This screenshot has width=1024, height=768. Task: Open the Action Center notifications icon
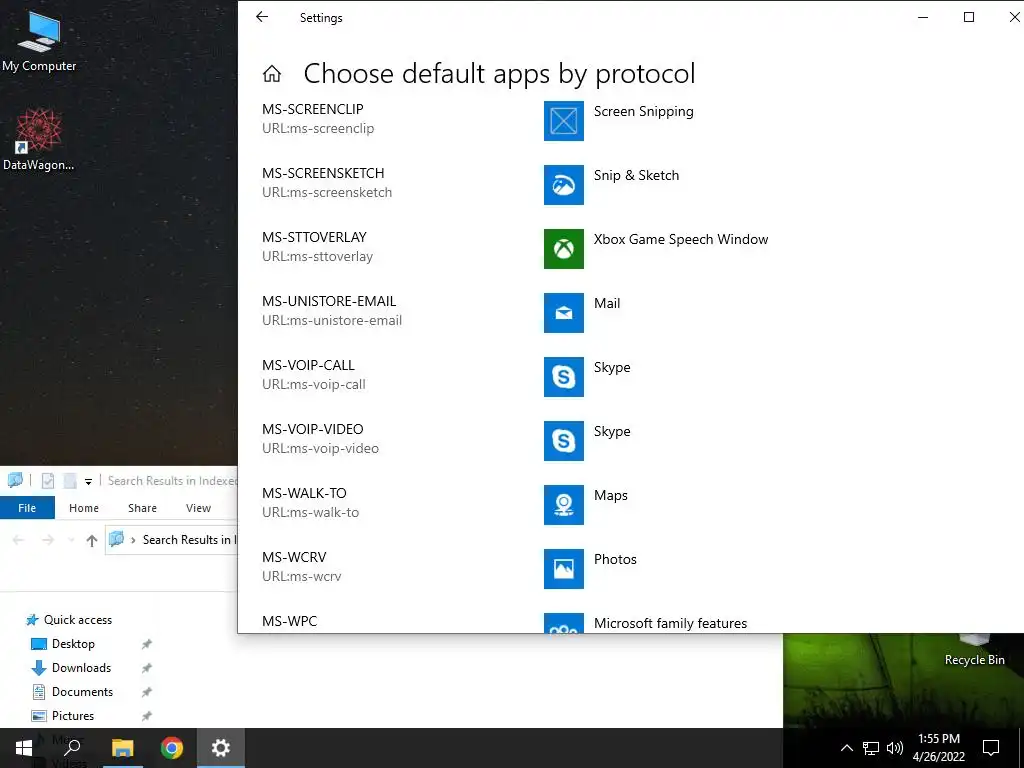coord(991,748)
